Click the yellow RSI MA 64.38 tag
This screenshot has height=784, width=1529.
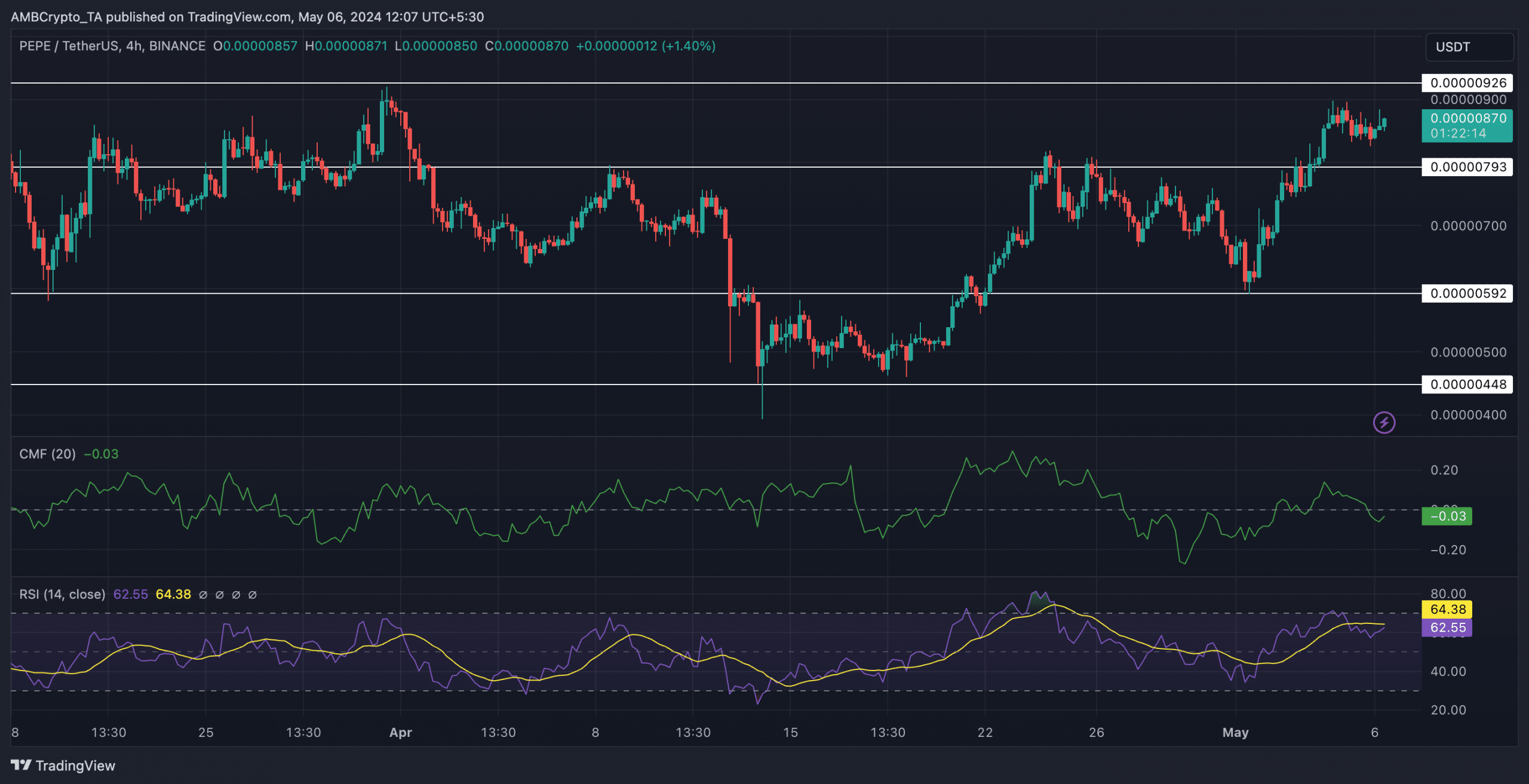1447,610
